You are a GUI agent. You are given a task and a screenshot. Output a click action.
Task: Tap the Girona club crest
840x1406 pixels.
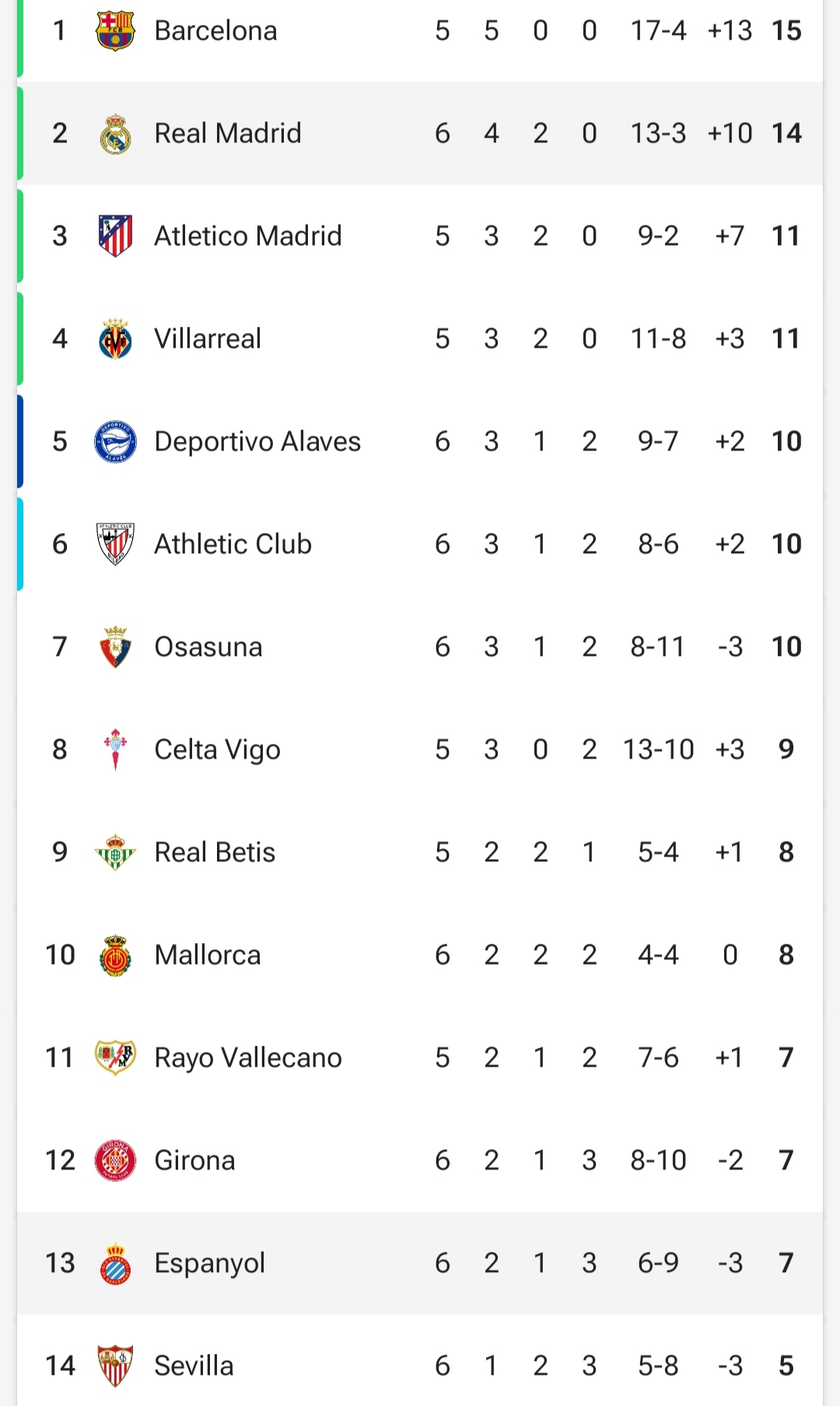115,1160
